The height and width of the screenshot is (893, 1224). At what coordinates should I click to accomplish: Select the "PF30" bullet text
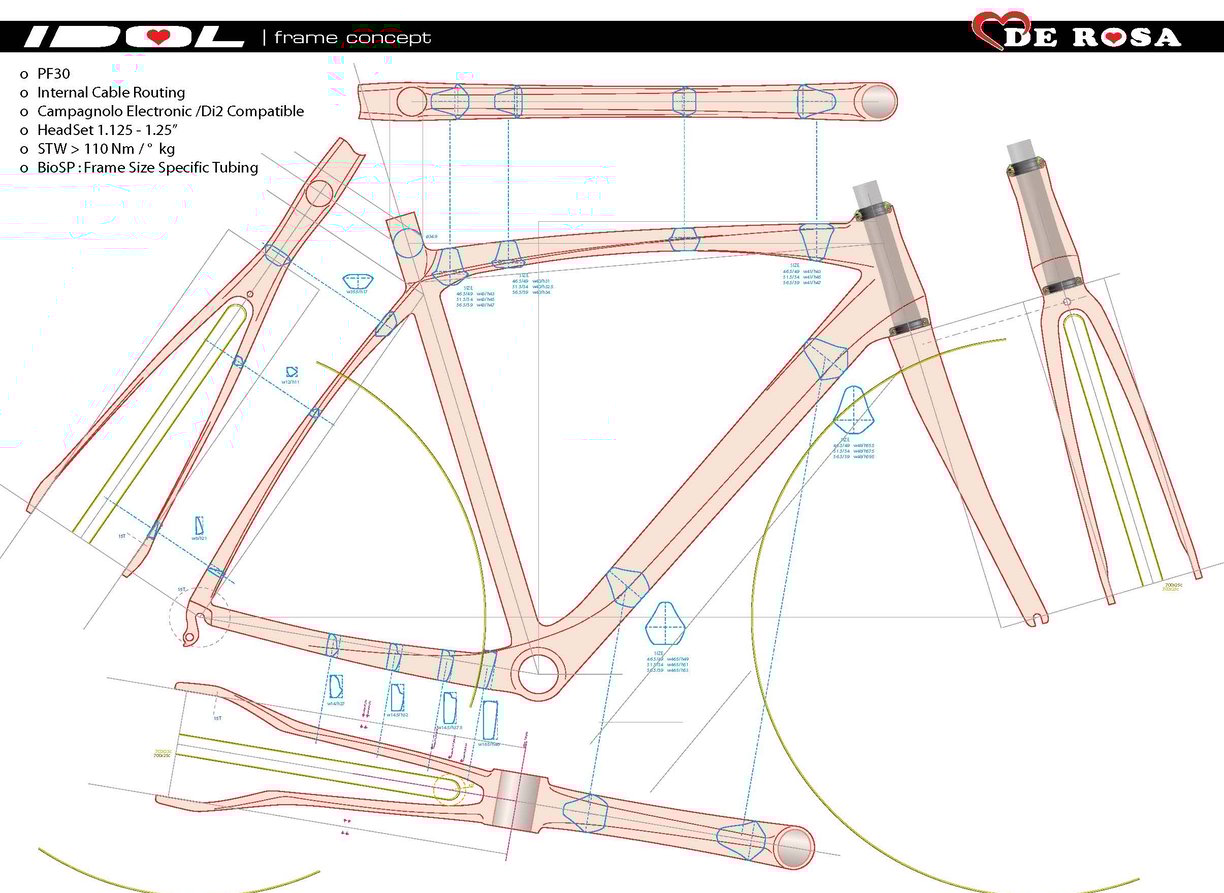click(x=55, y=74)
